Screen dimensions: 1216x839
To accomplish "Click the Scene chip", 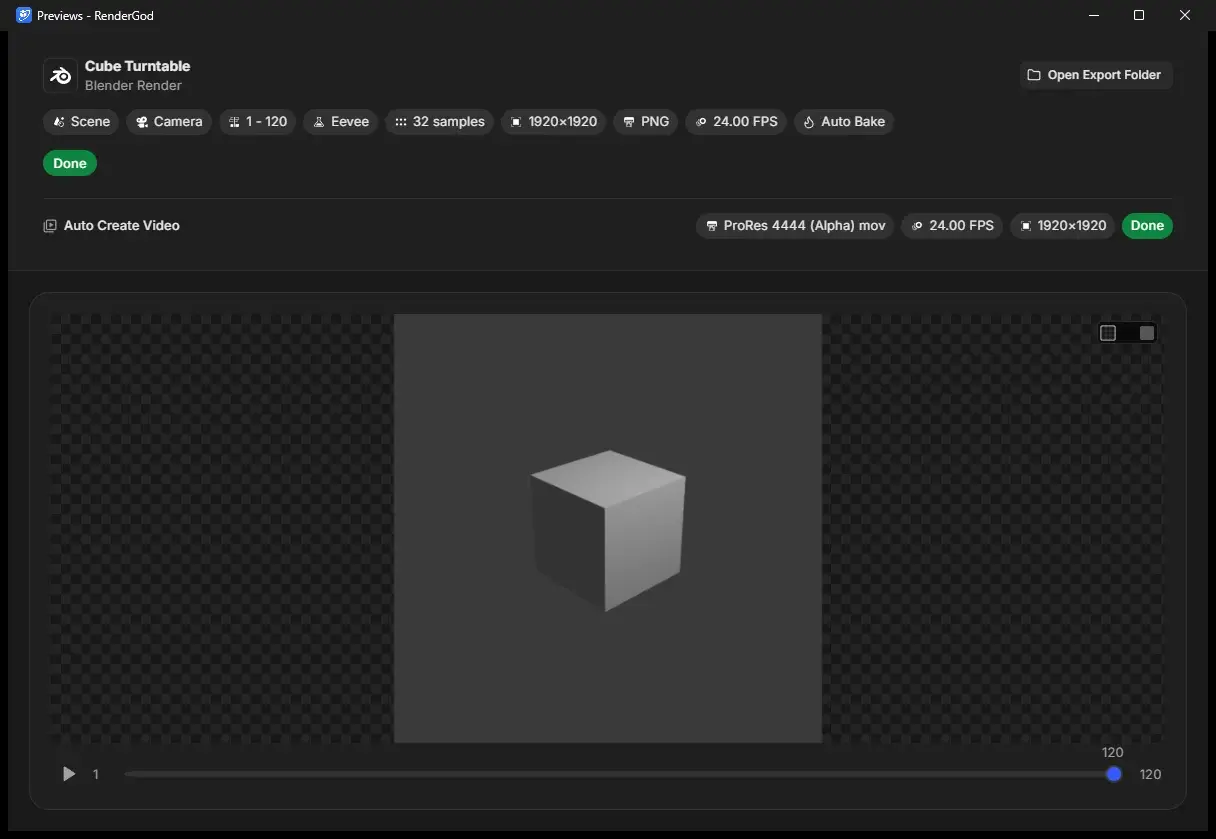I will coord(81,122).
